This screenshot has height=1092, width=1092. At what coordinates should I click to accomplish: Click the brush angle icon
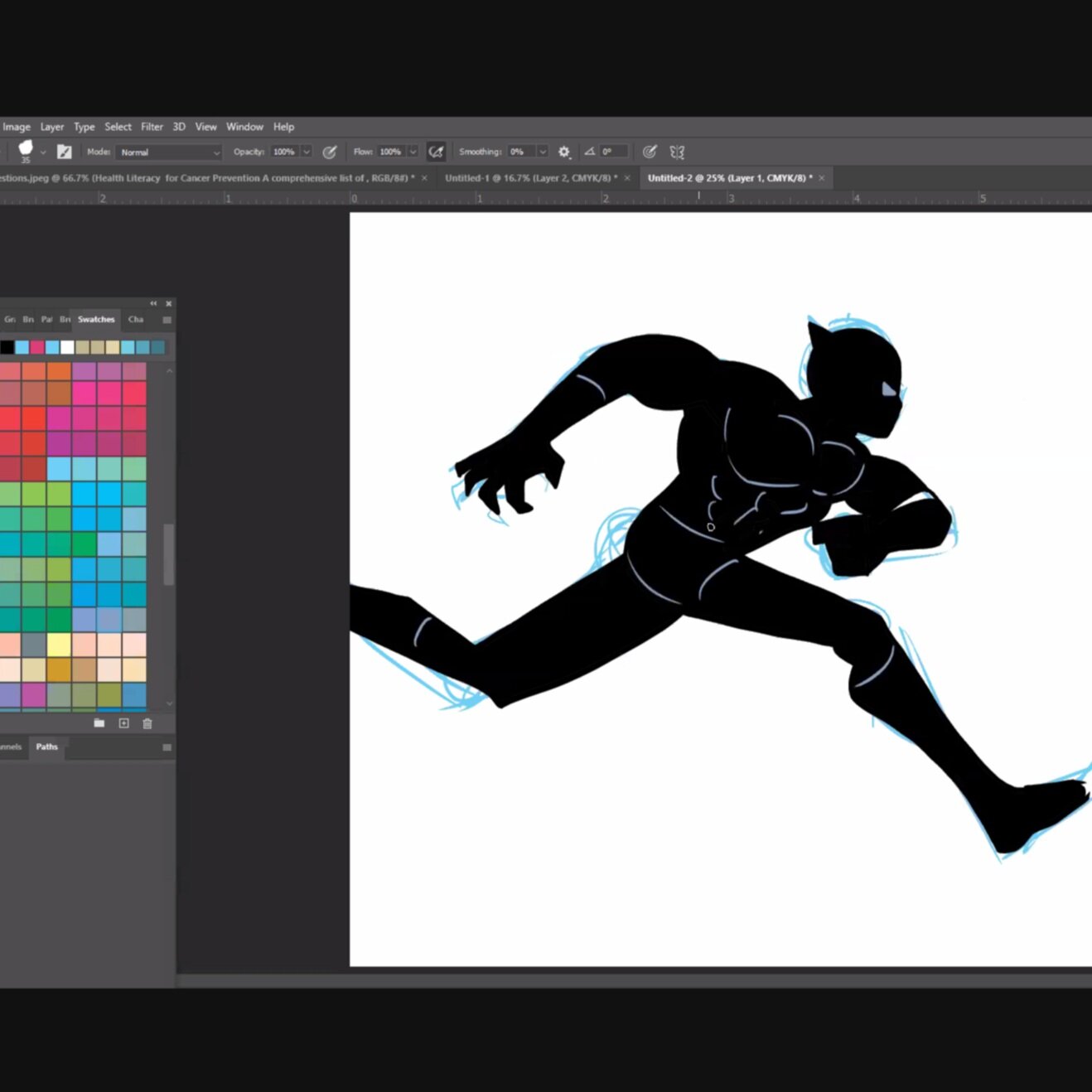(590, 152)
